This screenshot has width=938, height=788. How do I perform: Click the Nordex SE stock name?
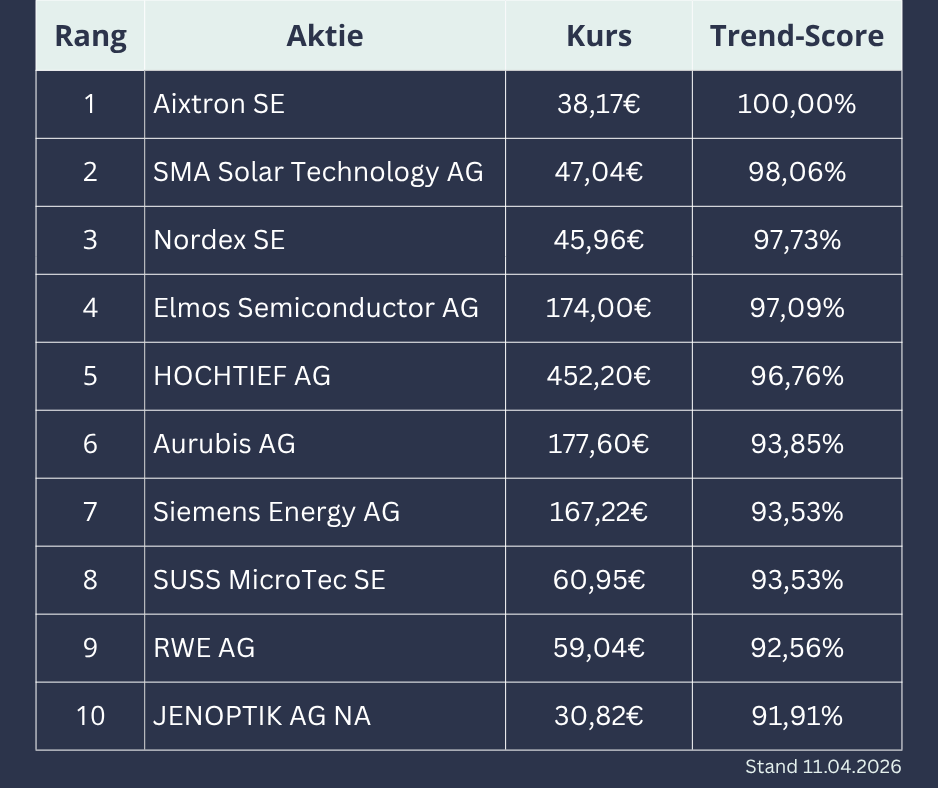coord(219,240)
